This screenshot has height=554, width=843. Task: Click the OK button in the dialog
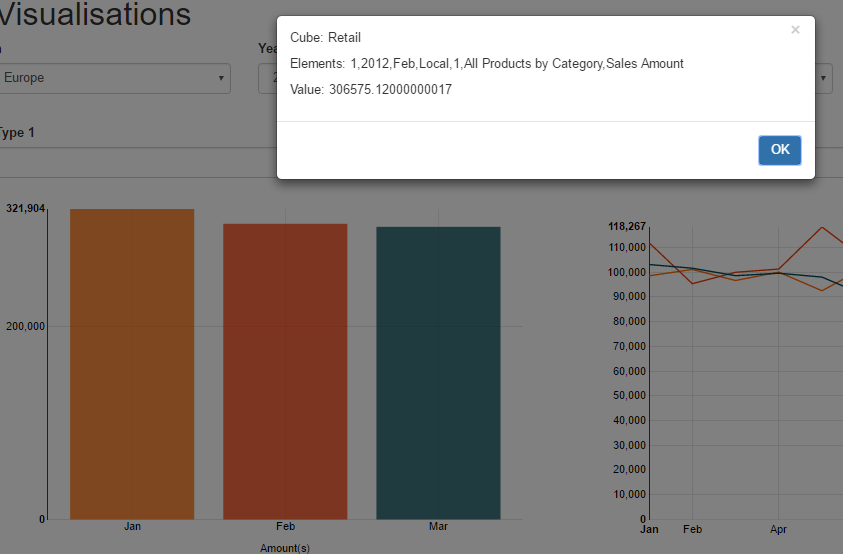(x=779, y=150)
